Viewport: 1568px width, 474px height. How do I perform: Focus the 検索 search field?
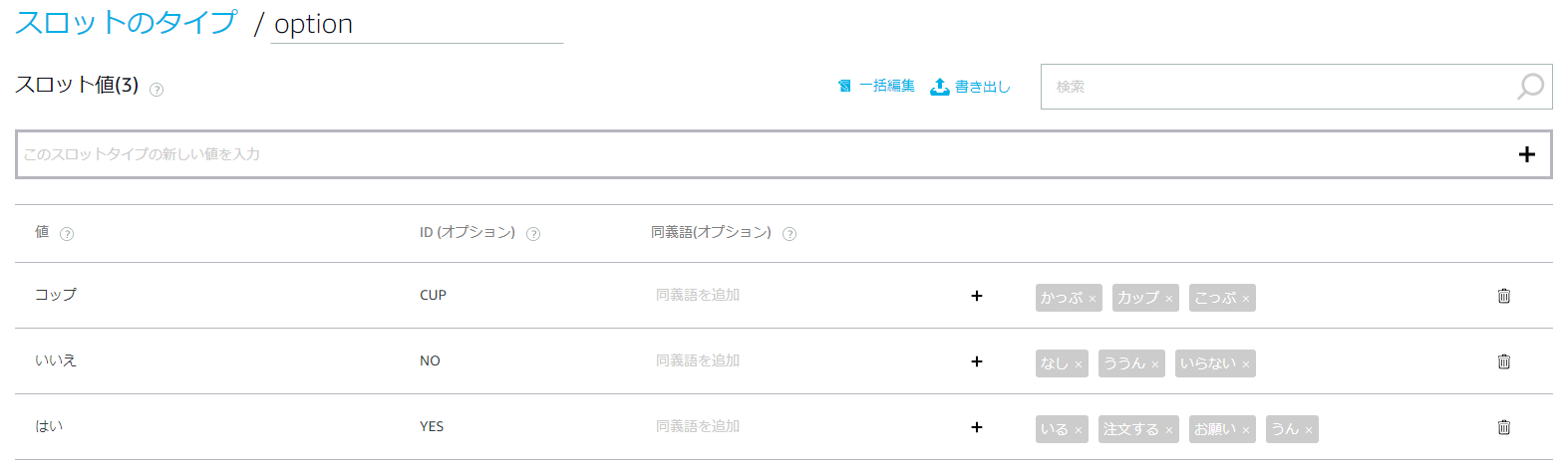1276,87
